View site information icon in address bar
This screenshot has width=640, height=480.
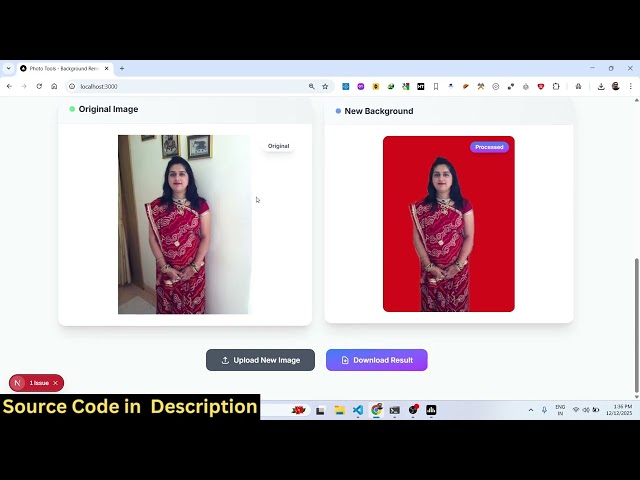(x=72, y=86)
